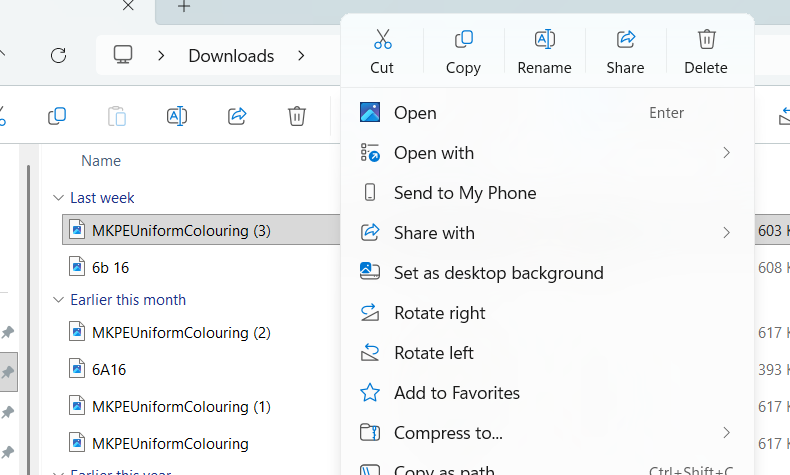Collapse the Last week group
Screen dimensions: 790x475
coord(58,198)
